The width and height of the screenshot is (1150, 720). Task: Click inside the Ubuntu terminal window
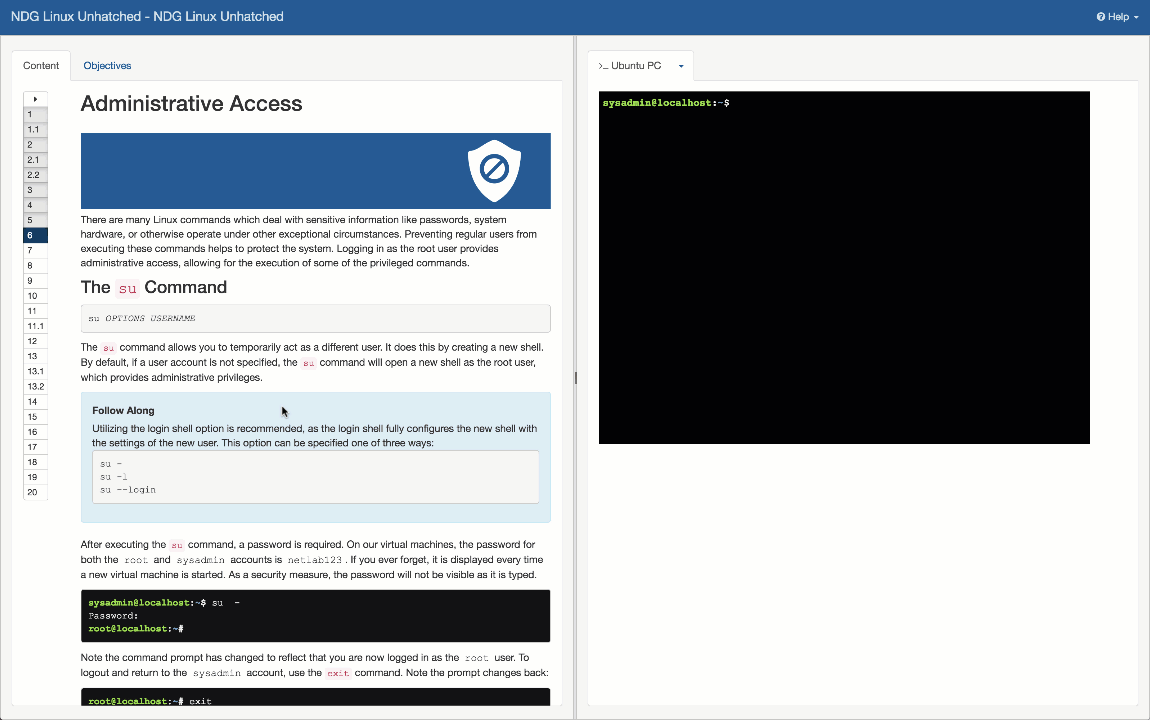844,268
